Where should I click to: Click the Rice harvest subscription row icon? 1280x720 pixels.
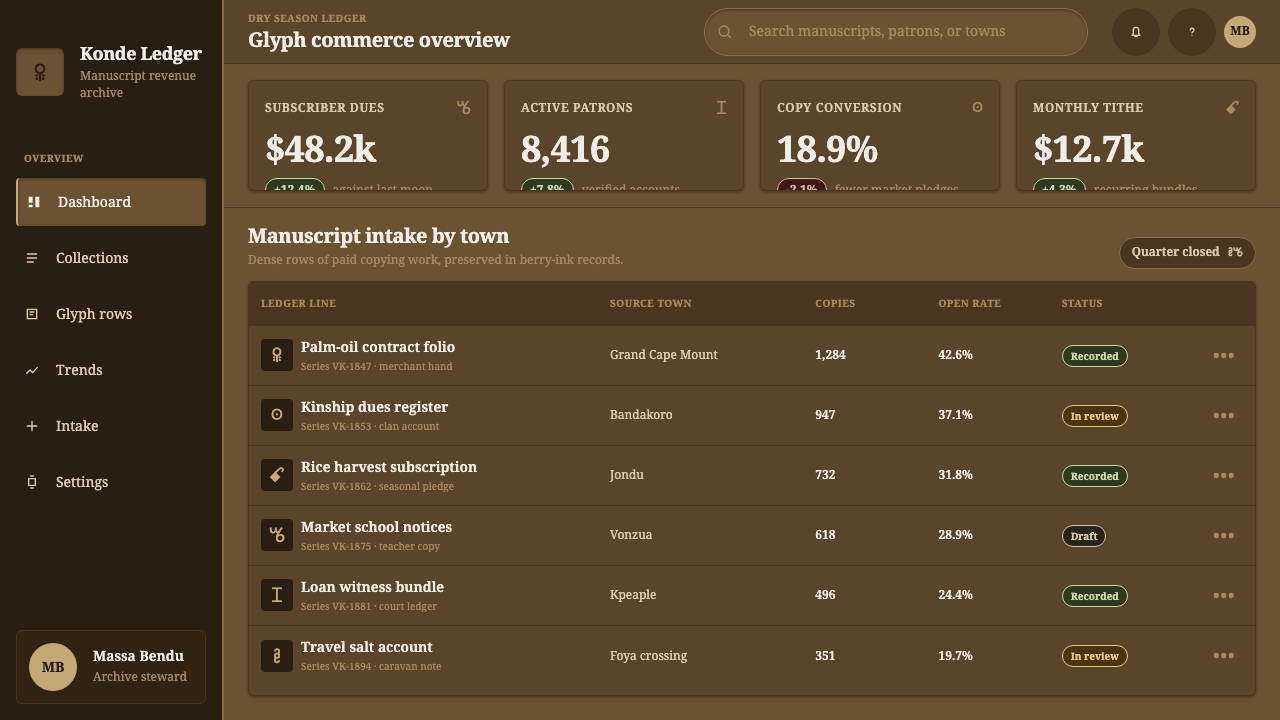pyautogui.click(x=277, y=475)
